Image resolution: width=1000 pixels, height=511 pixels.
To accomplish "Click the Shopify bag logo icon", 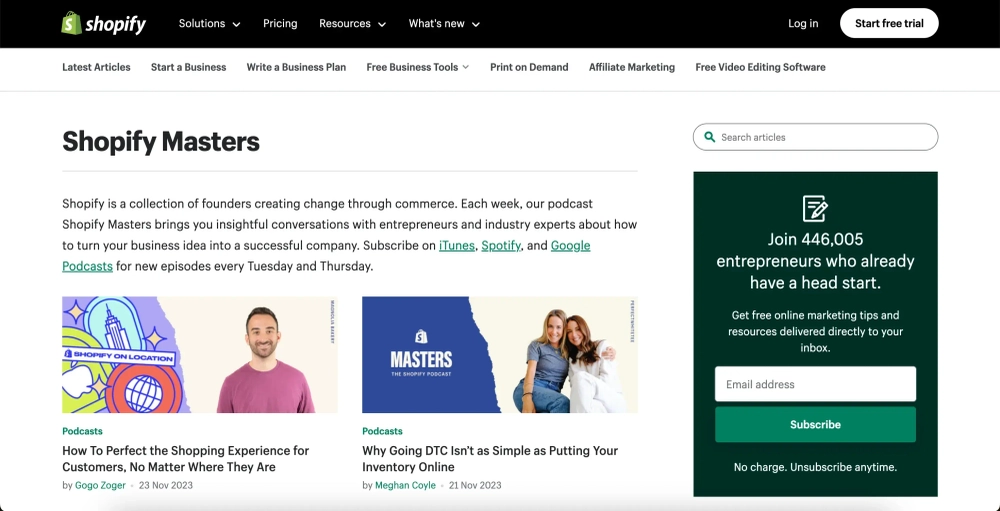I will coord(71,24).
